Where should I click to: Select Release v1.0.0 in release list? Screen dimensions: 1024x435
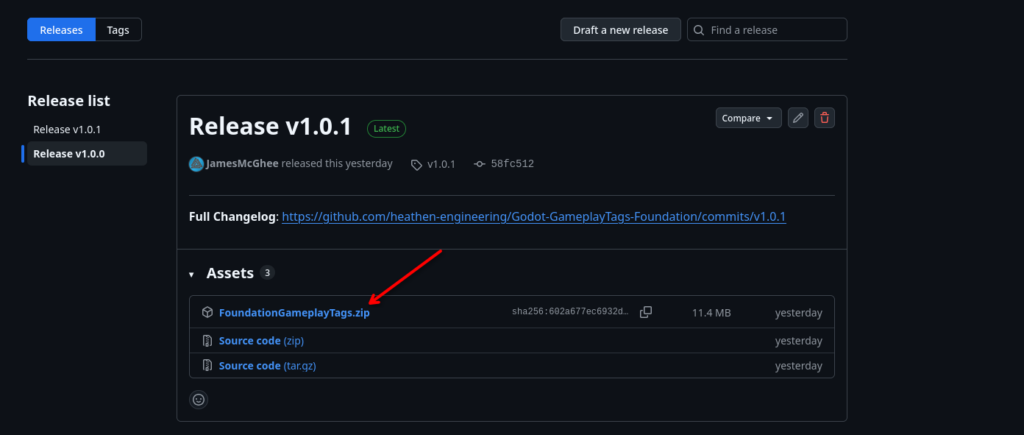pyautogui.click(x=87, y=153)
